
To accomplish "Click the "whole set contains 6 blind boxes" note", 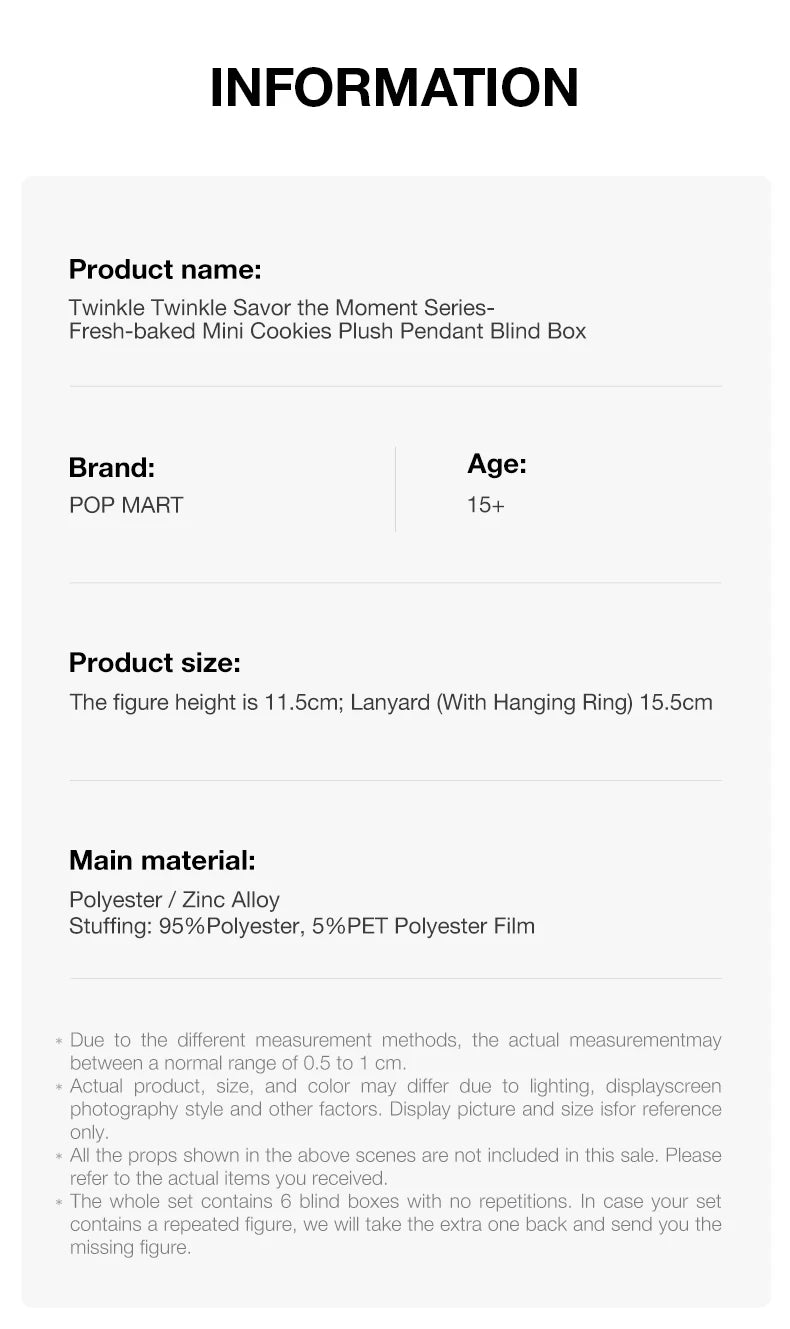I will 395,1224.
